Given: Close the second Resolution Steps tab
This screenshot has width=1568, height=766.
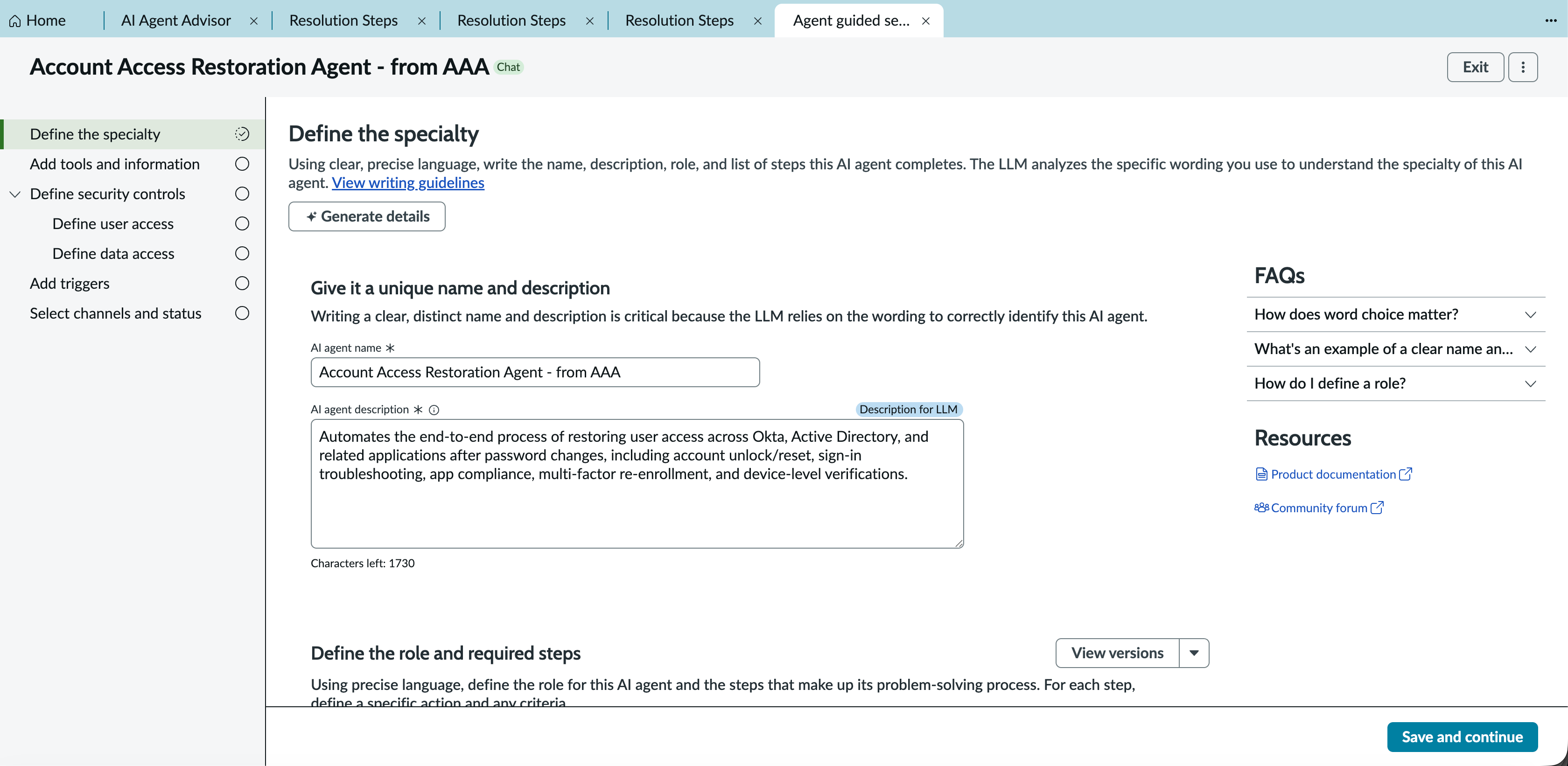Looking at the screenshot, I should tap(590, 21).
